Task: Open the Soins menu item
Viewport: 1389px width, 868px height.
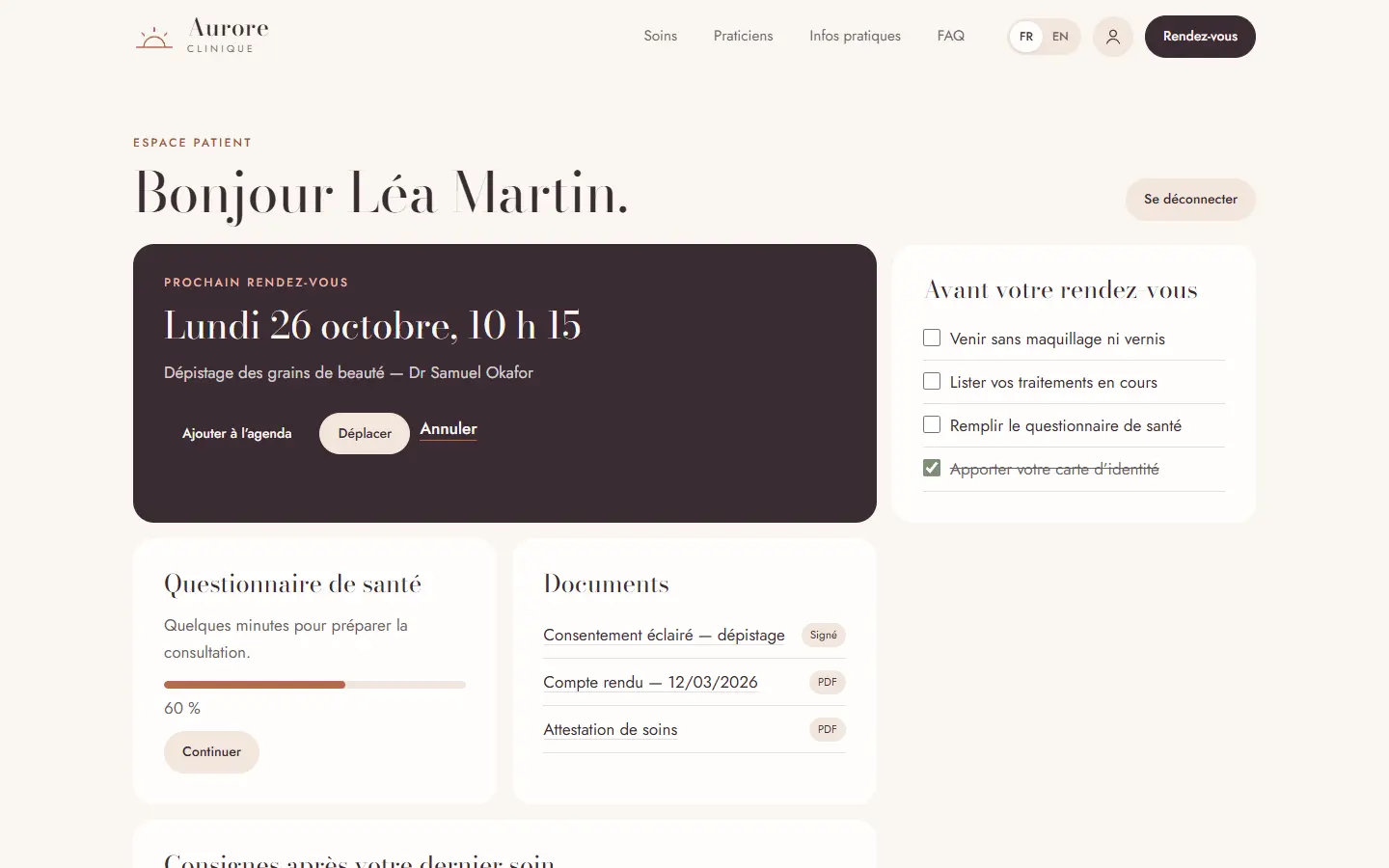Action: pyautogui.click(x=661, y=36)
